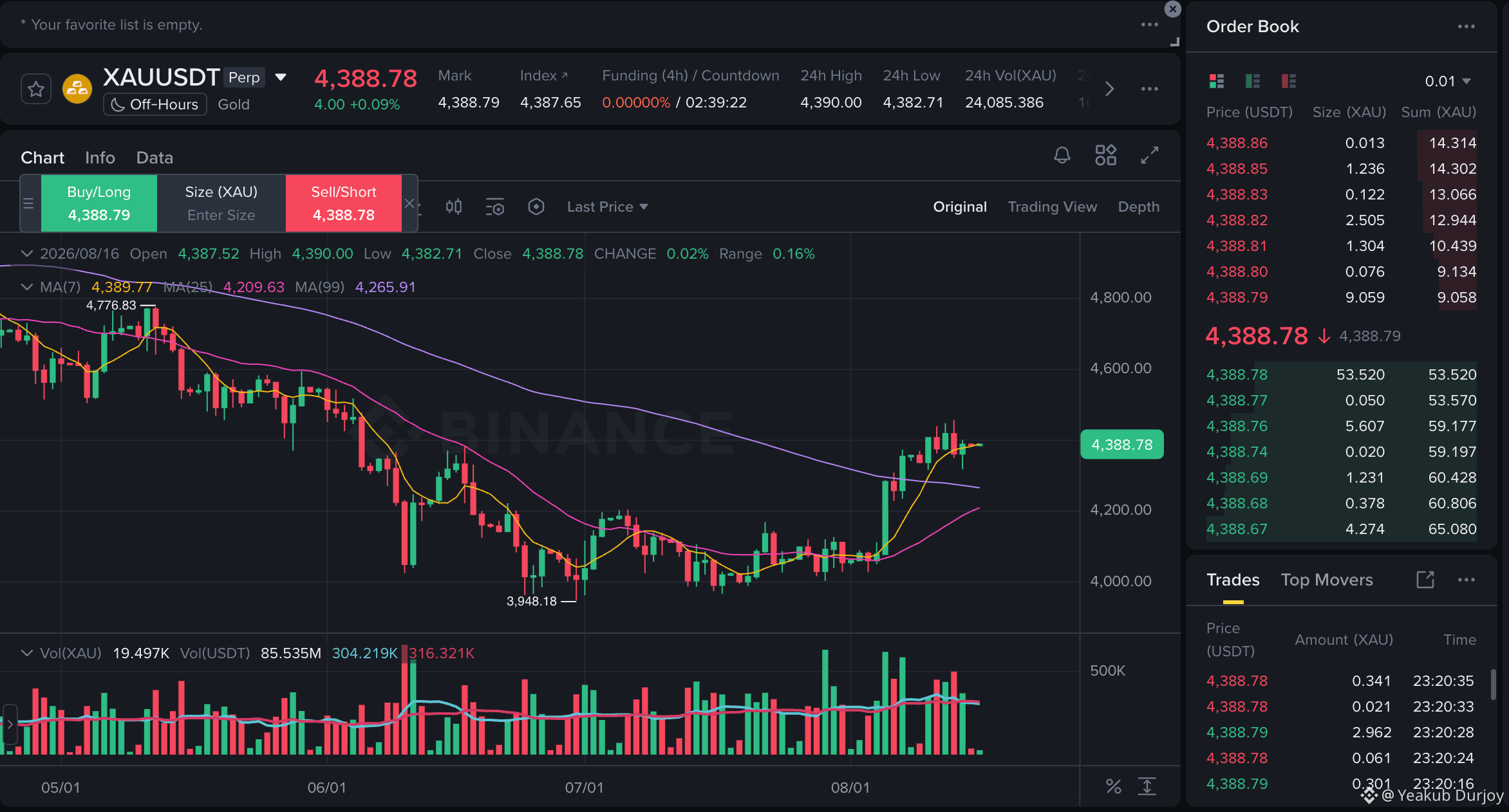Open Order Book more options menu
The image size is (1509, 812).
click(1467, 26)
